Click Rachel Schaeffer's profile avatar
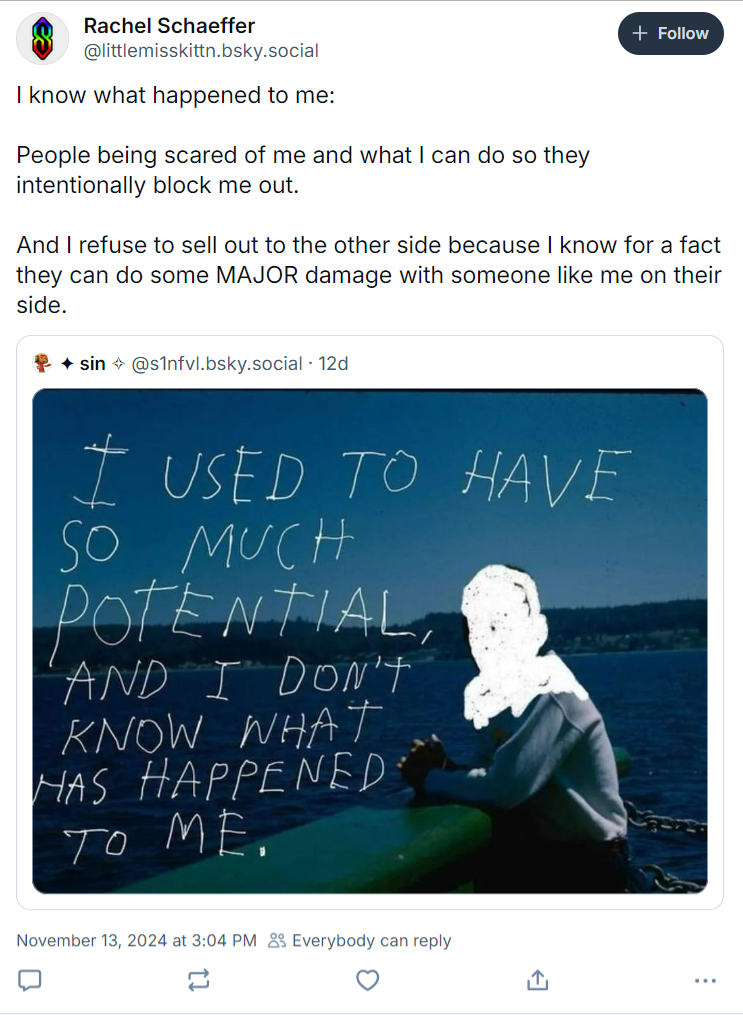The height and width of the screenshot is (1015, 743). tap(43, 39)
